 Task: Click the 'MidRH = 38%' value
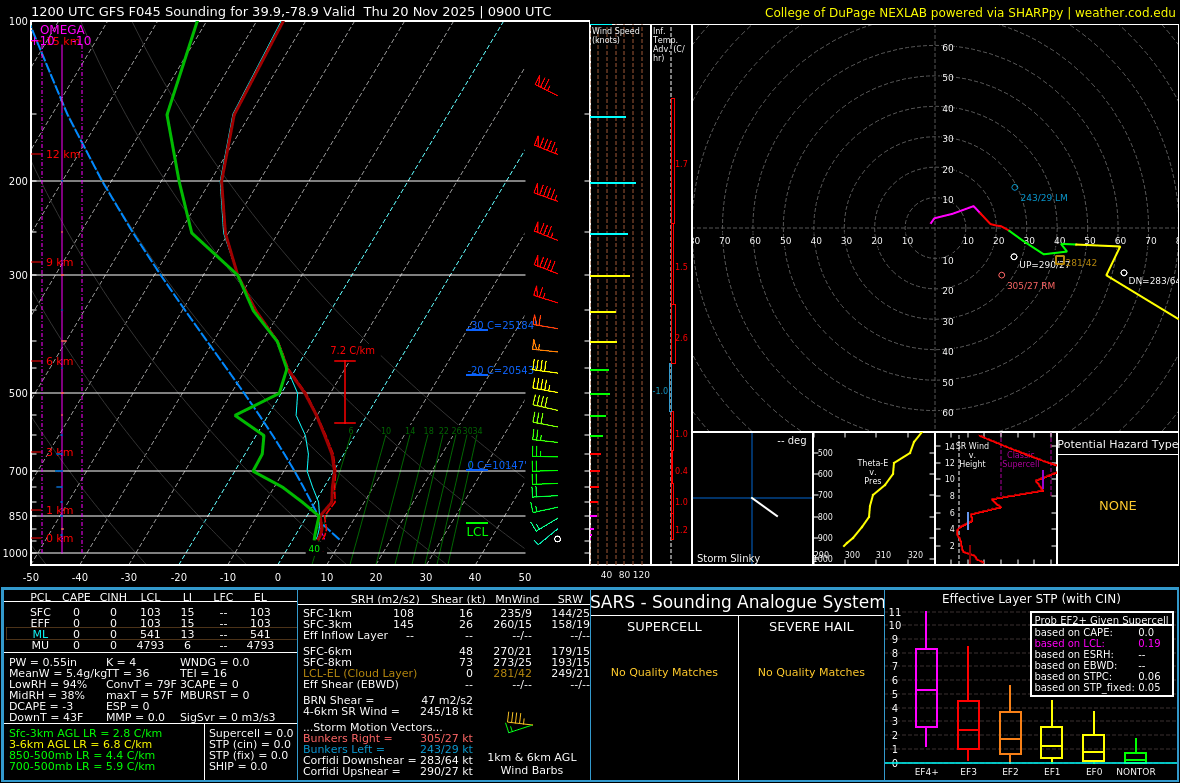pos(47,696)
